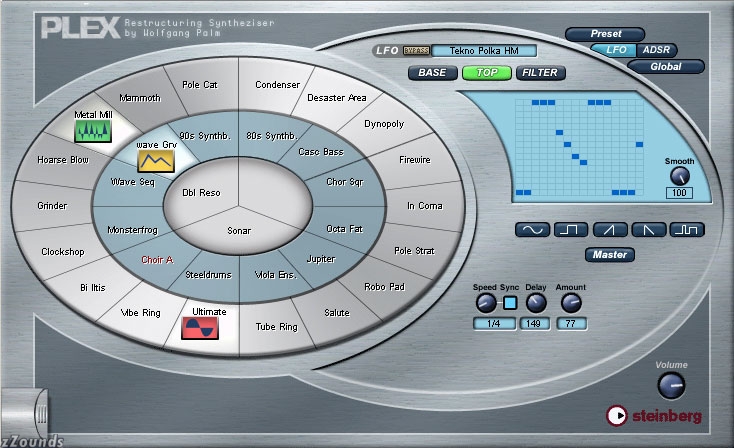The image size is (734, 448).
Task: Toggle the LFO Bypass switch
Action: tap(416, 51)
